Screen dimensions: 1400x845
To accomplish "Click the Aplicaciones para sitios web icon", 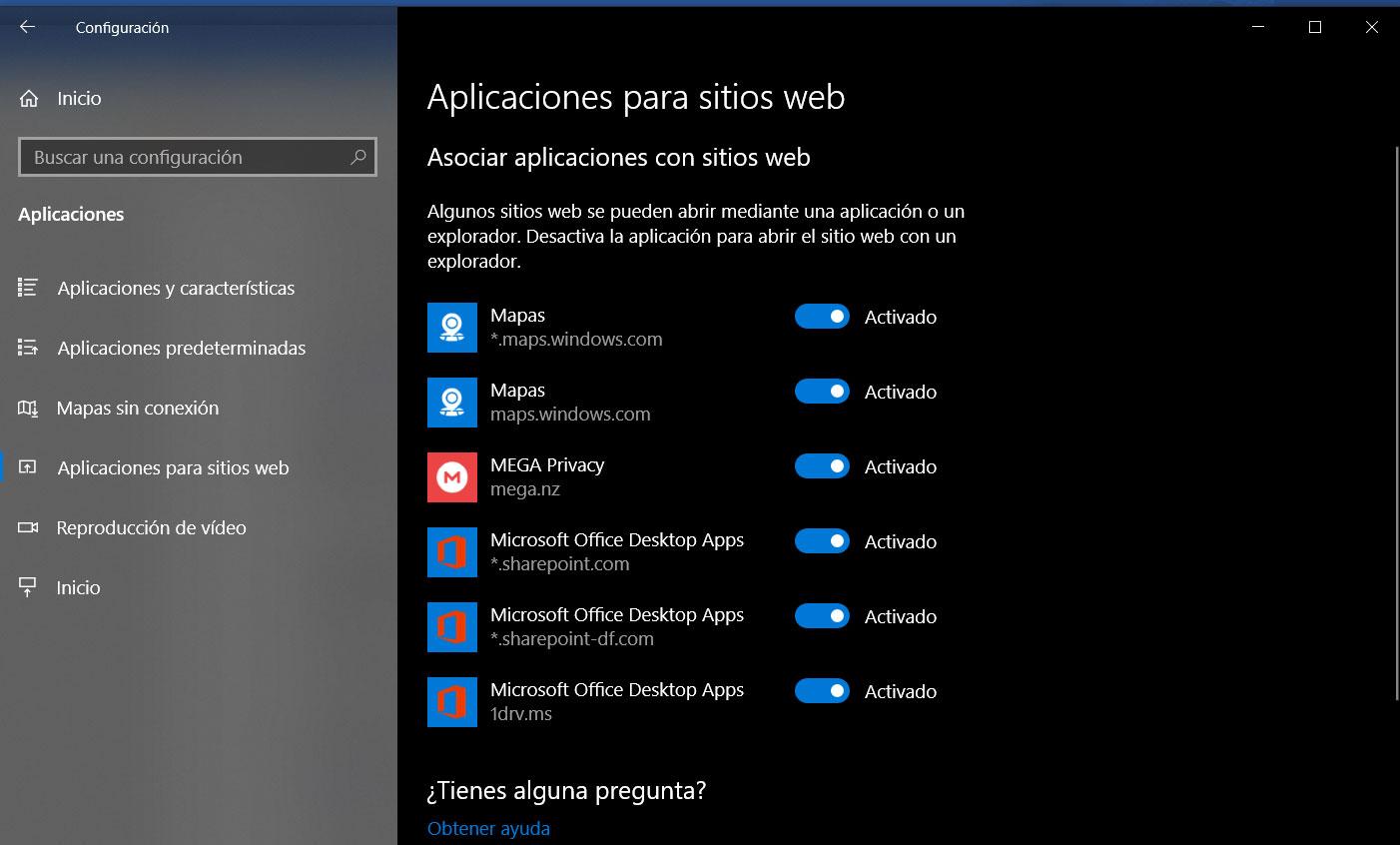I will [28, 467].
